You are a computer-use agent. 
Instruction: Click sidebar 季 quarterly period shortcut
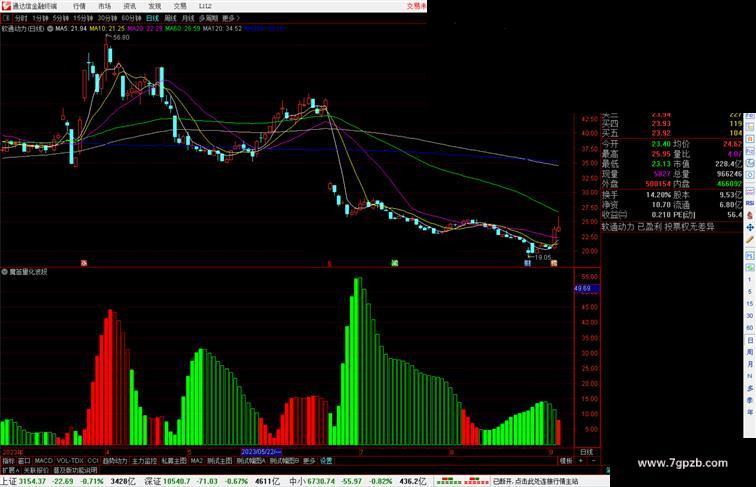click(x=750, y=400)
